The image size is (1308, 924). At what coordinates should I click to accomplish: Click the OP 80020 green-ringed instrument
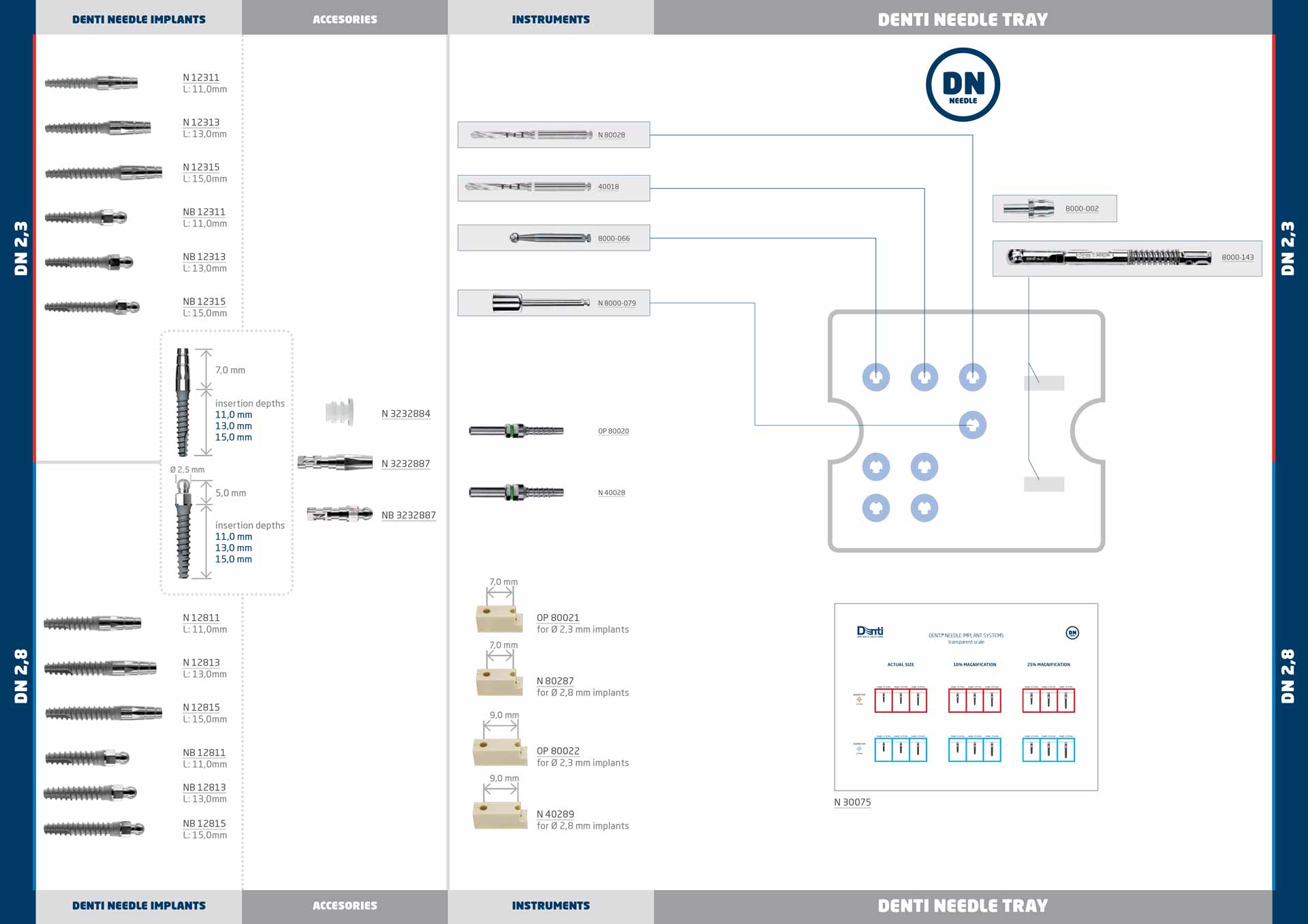(516, 430)
